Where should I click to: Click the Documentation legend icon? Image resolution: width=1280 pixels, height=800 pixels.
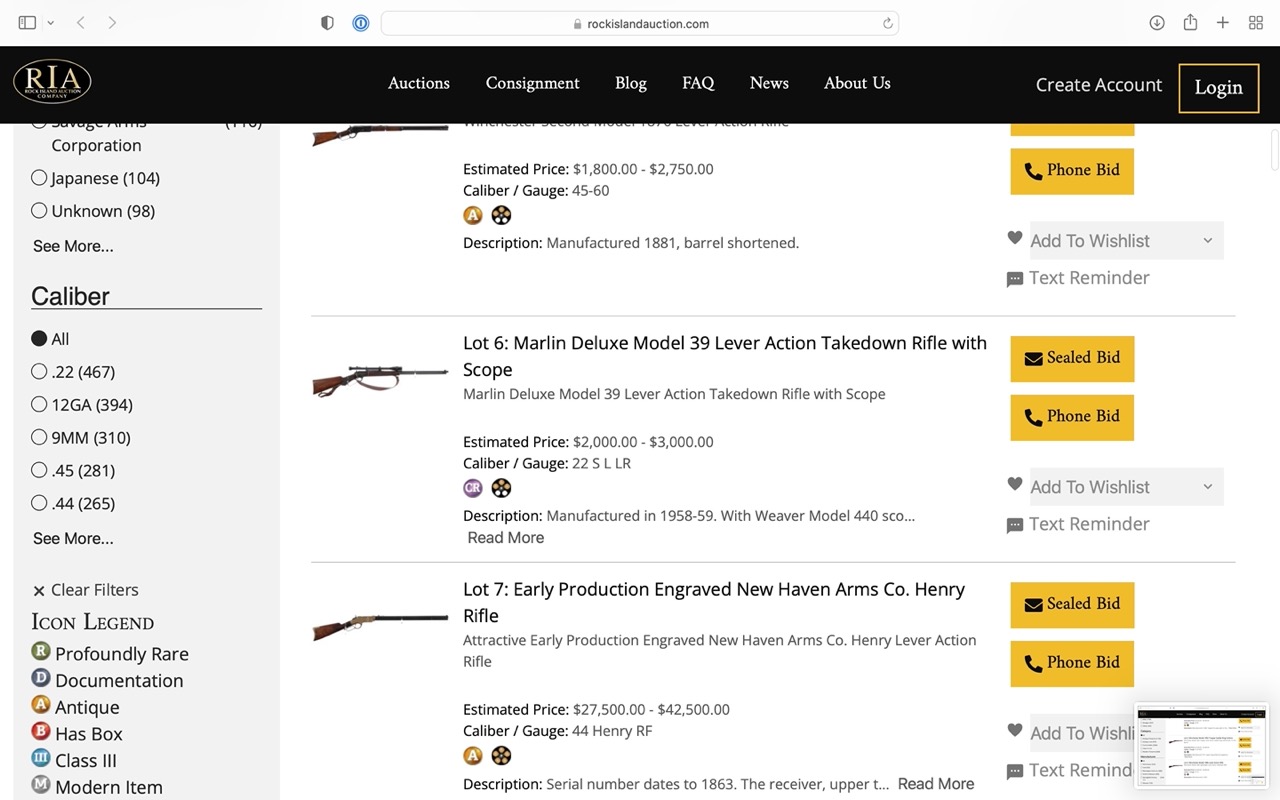(x=41, y=678)
